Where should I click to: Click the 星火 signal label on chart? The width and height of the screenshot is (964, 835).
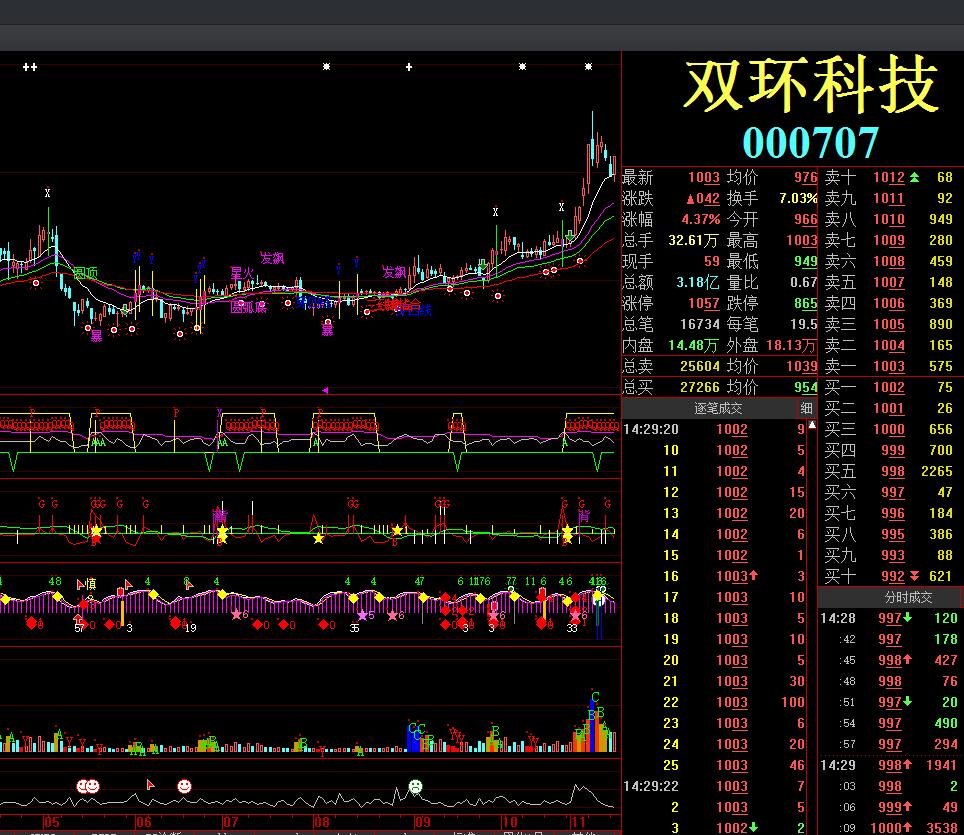(x=242, y=272)
